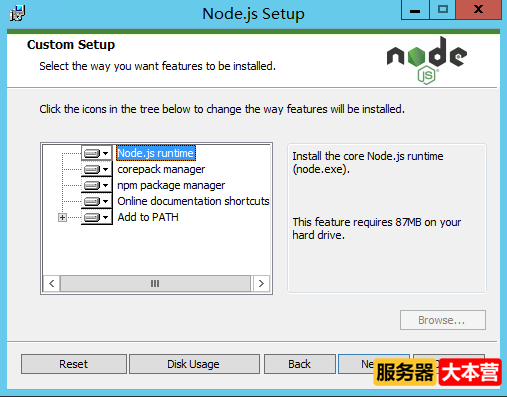This screenshot has width=507, height=397.
Task: Open the Disk Usage dialog
Action: (x=194, y=364)
